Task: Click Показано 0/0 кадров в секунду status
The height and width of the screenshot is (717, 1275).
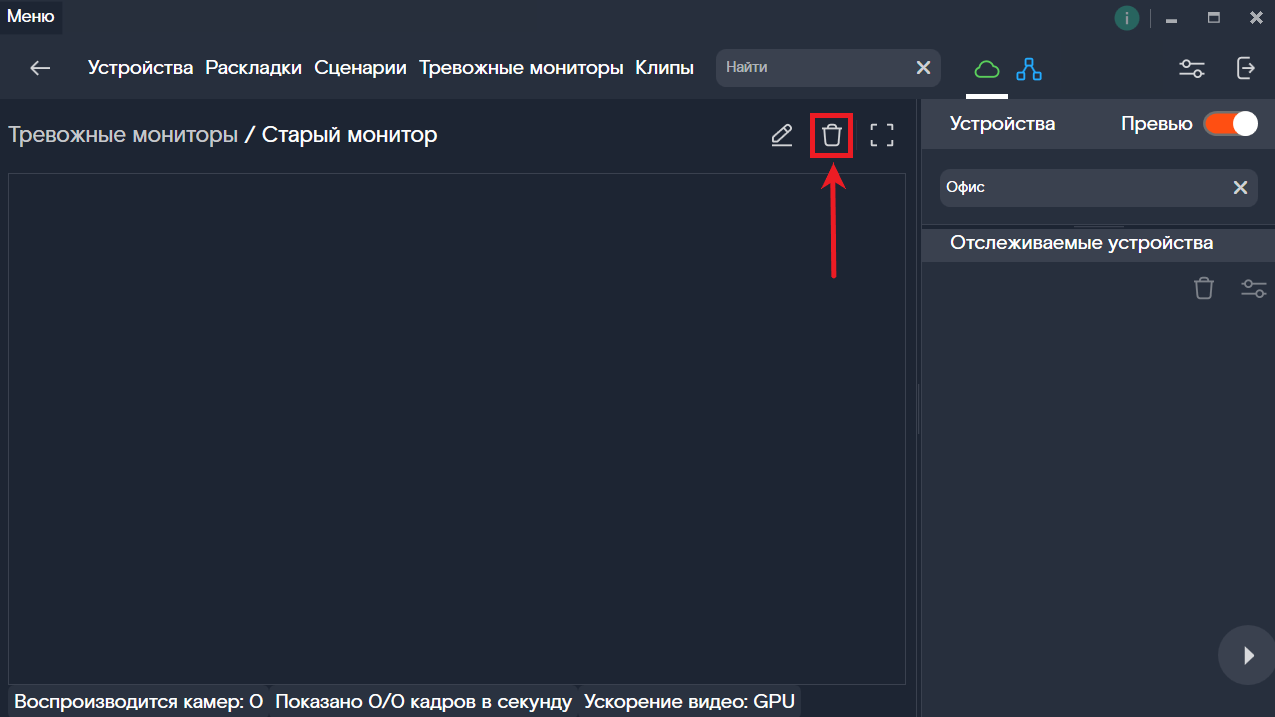Action: pyautogui.click(x=423, y=702)
